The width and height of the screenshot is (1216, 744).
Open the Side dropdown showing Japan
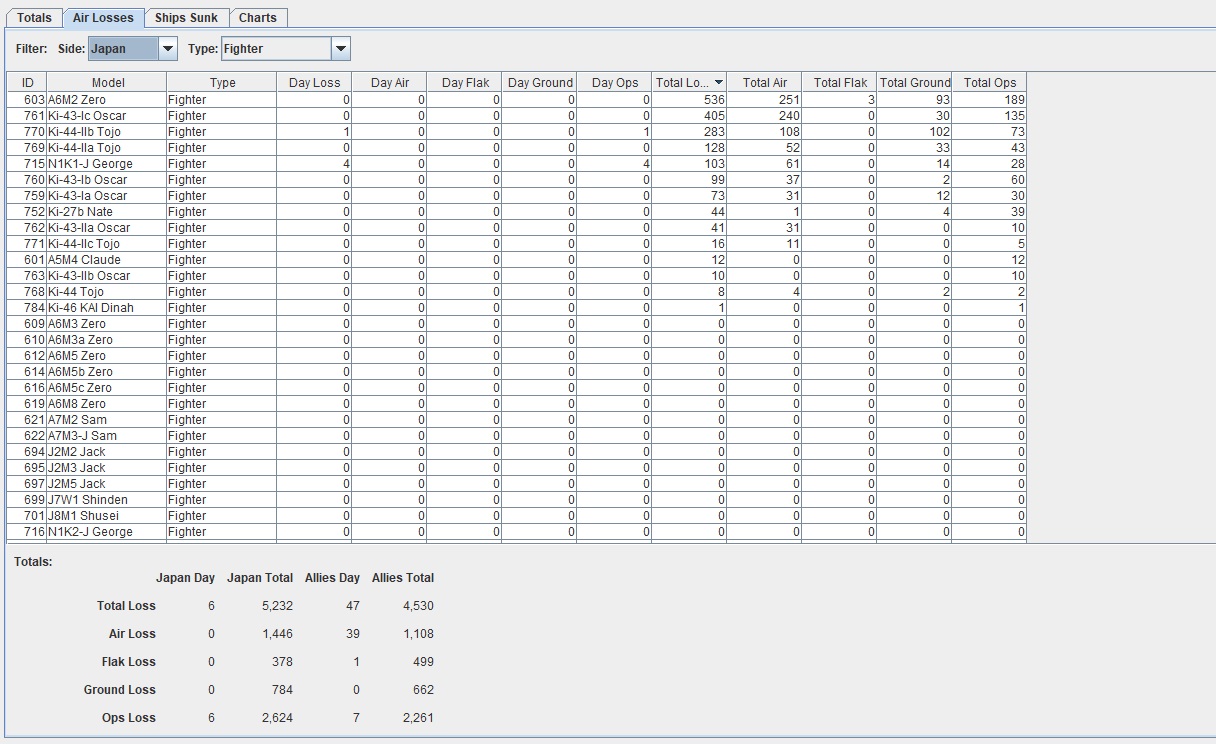[133, 48]
